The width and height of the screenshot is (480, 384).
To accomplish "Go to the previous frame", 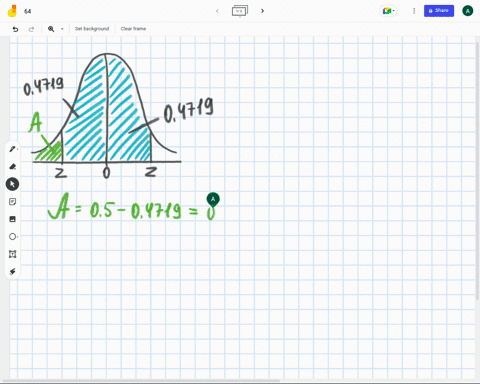I will [x=217, y=11].
